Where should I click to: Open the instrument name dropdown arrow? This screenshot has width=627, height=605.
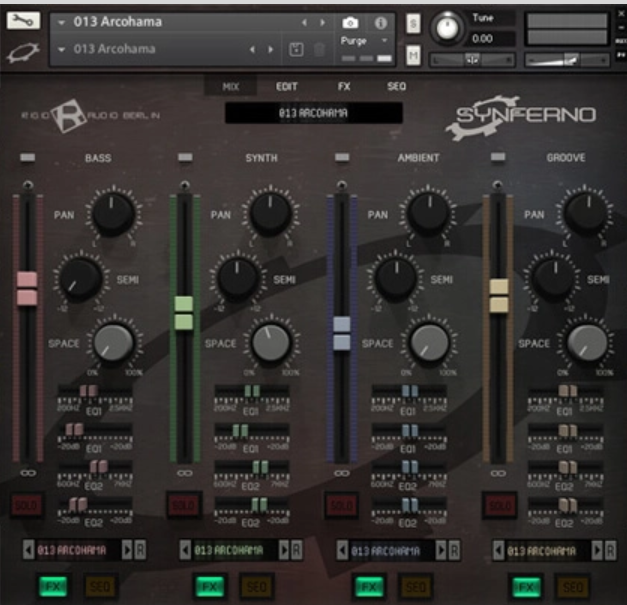61,23
